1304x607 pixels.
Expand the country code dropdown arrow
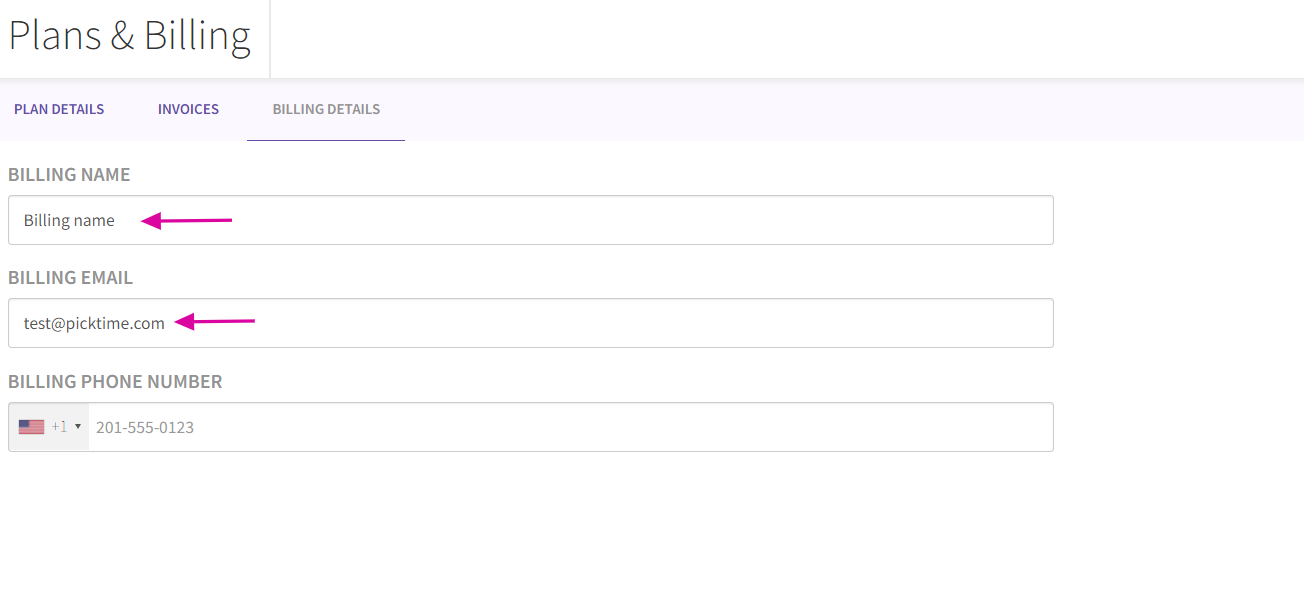click(x=78, y=427)
